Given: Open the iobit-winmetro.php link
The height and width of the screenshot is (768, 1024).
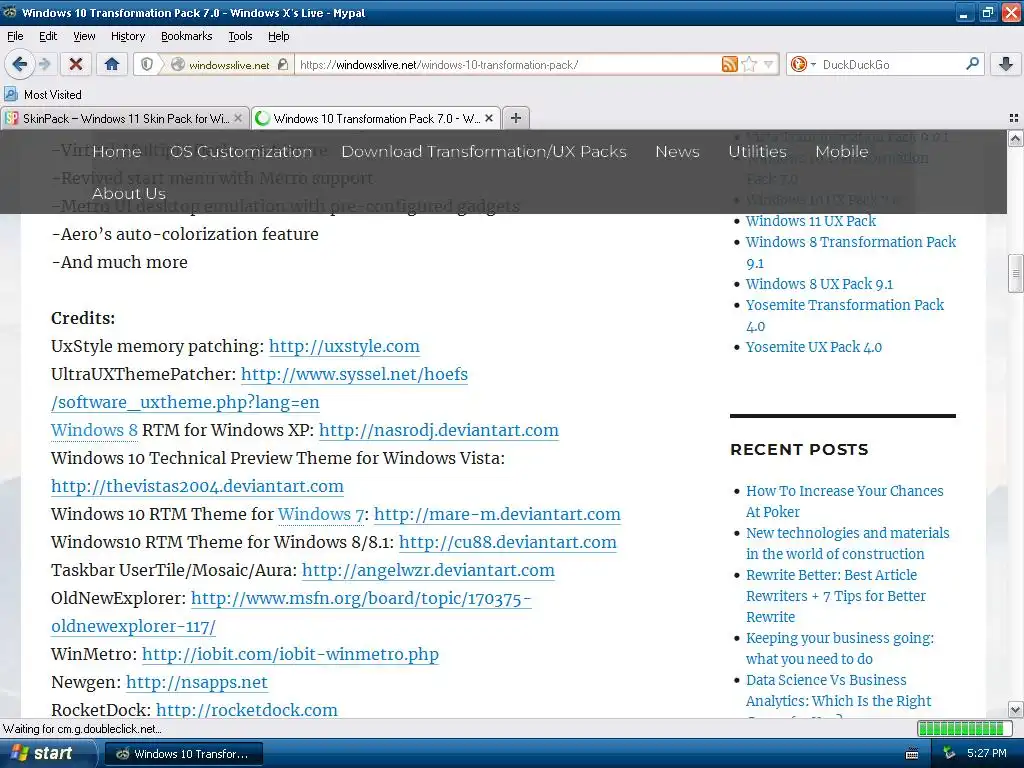Looking at the screenshot, I should (x=290, y=654).
